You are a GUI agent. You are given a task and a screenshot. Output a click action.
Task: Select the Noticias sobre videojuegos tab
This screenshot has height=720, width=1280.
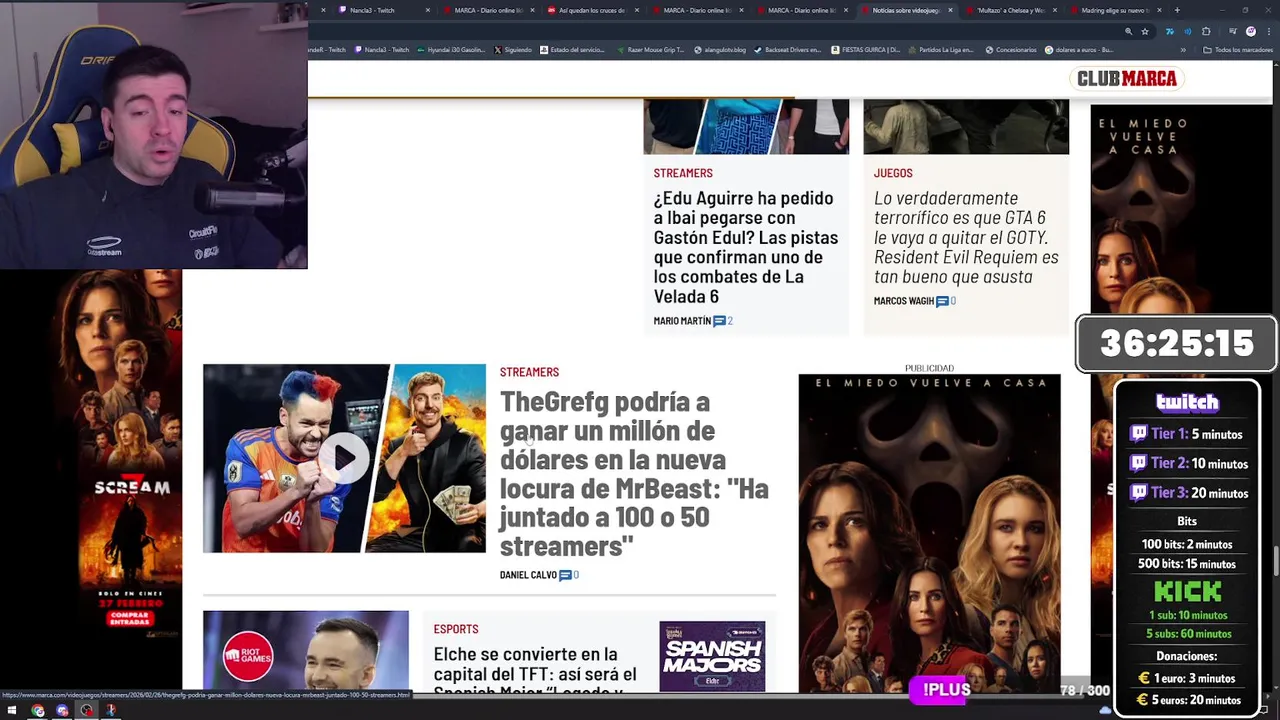click(x=905, y=10)
